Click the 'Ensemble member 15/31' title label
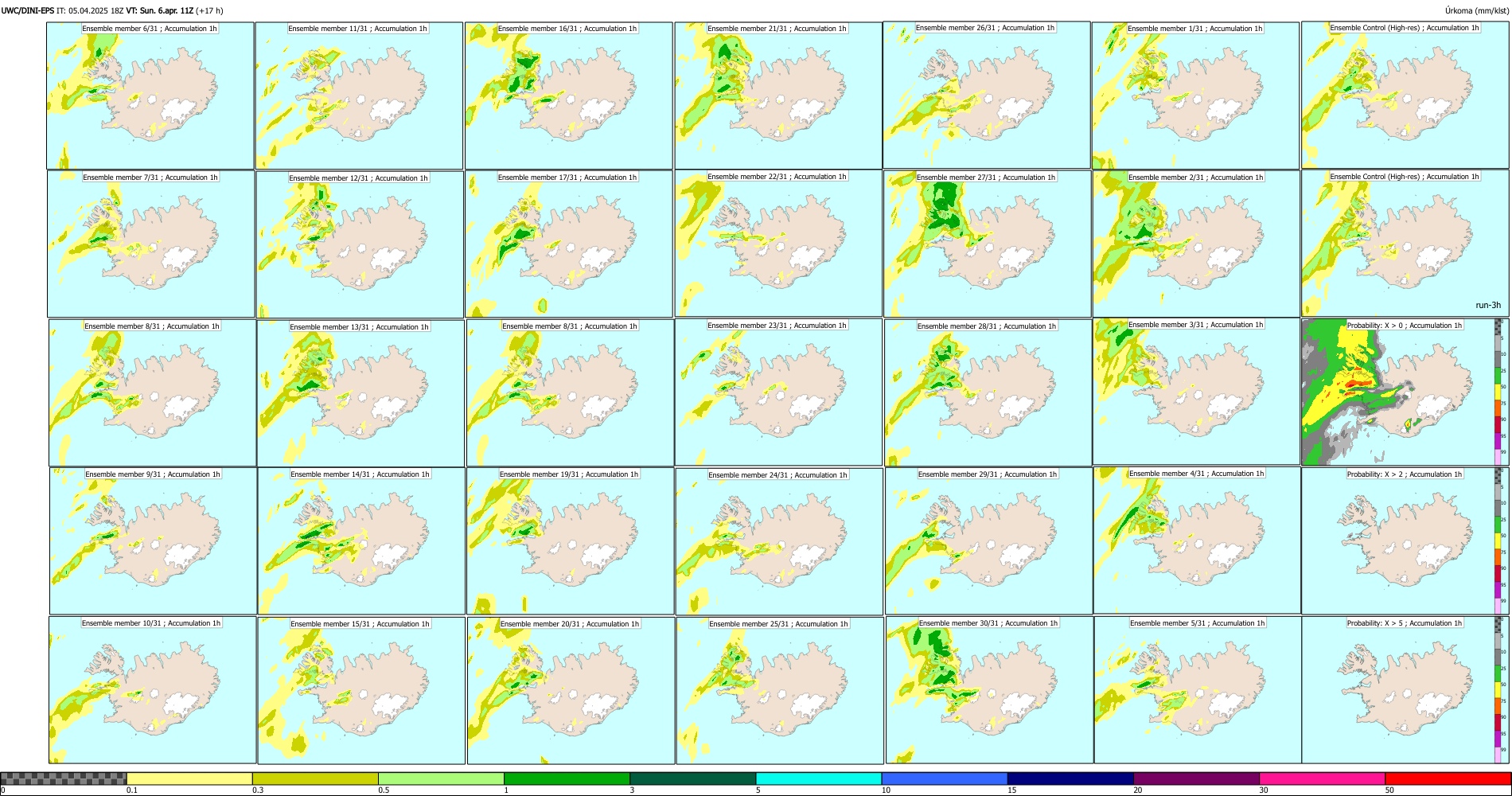Image resolution: width=1512 pixels, height=796 pixels. [360, 624]
